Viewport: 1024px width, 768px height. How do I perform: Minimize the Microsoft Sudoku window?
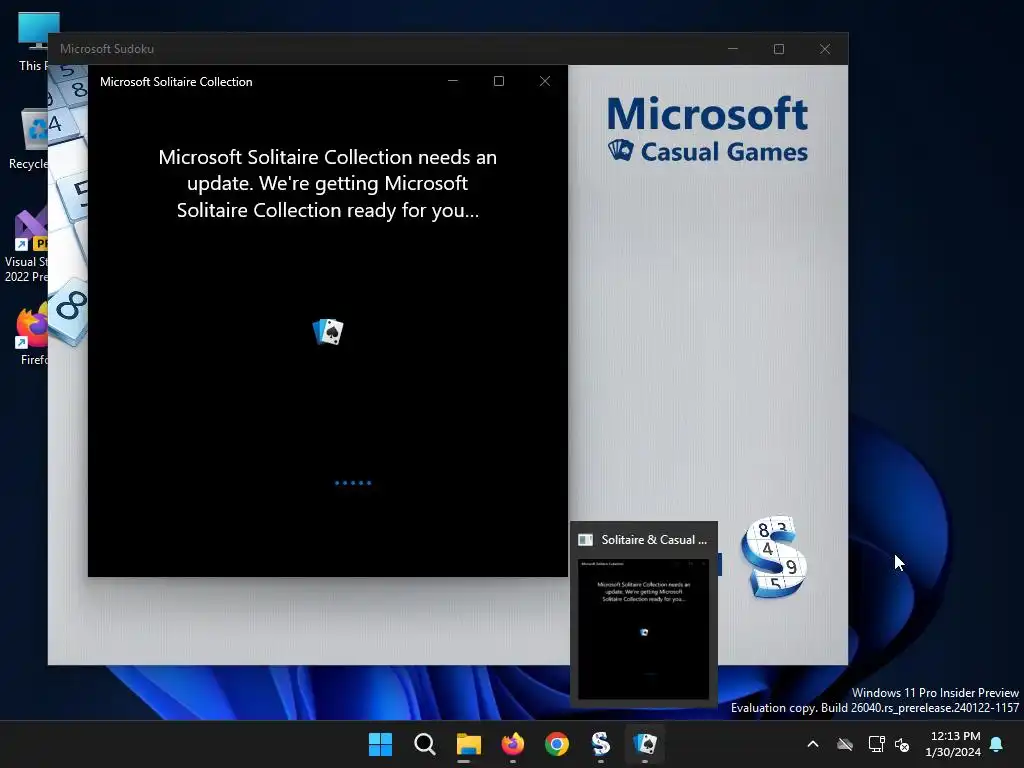tap(733, 49)
